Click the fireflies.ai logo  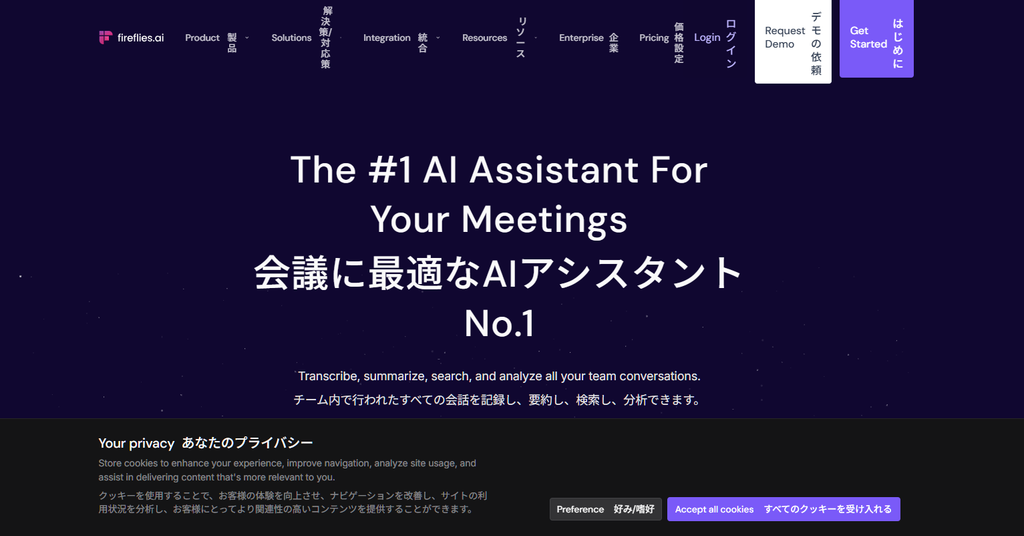(131, 38)
